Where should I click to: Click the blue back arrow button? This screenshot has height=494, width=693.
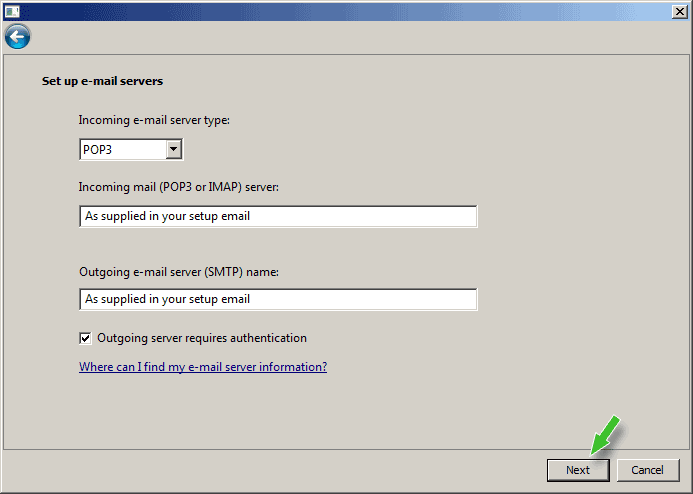(17, 37)
